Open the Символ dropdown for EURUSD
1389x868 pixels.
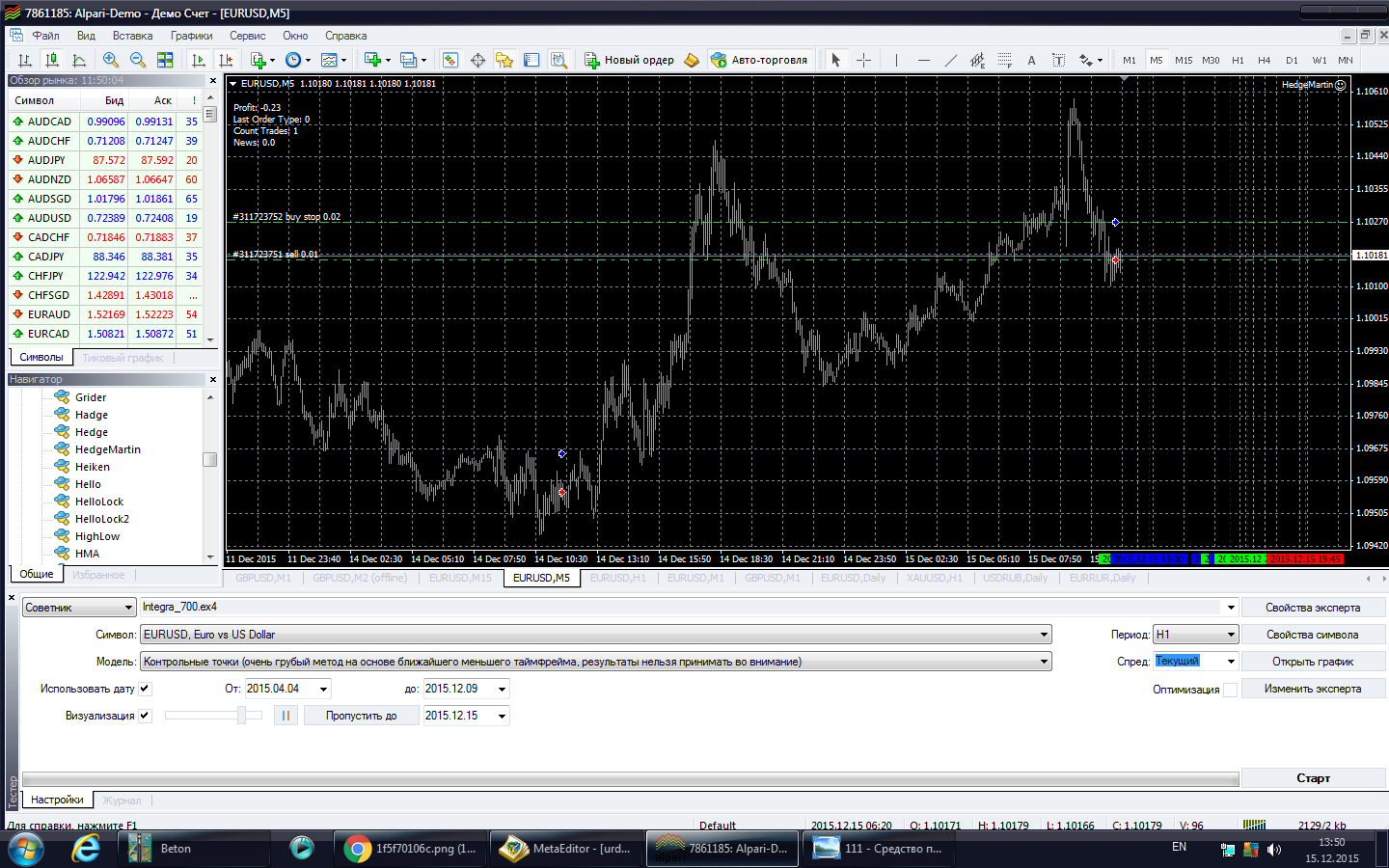coord(1044,635)
